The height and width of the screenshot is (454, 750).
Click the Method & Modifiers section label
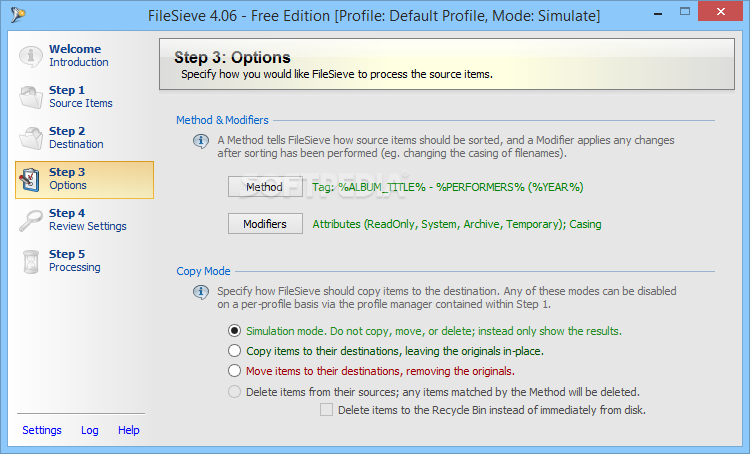[x=222, y=120]
